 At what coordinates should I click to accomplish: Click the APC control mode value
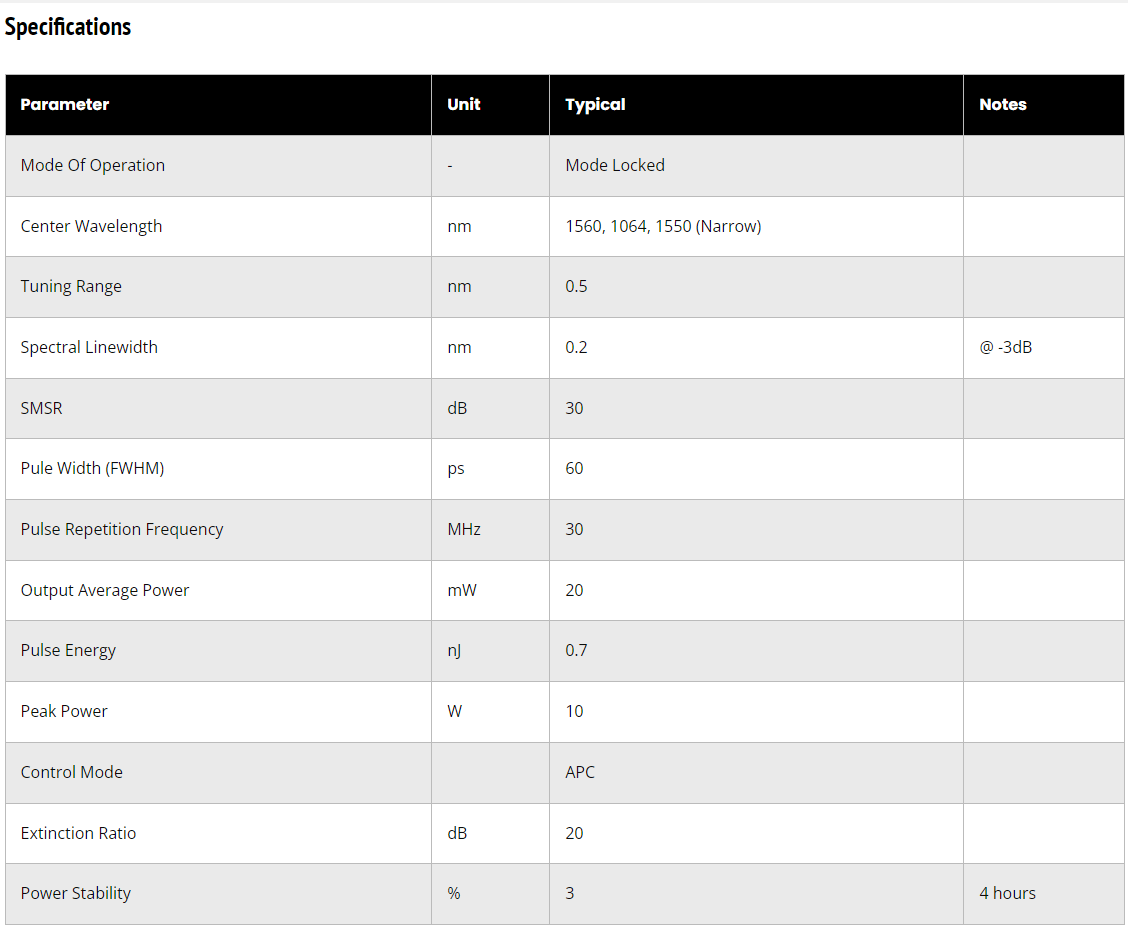(x=580, y=772)
